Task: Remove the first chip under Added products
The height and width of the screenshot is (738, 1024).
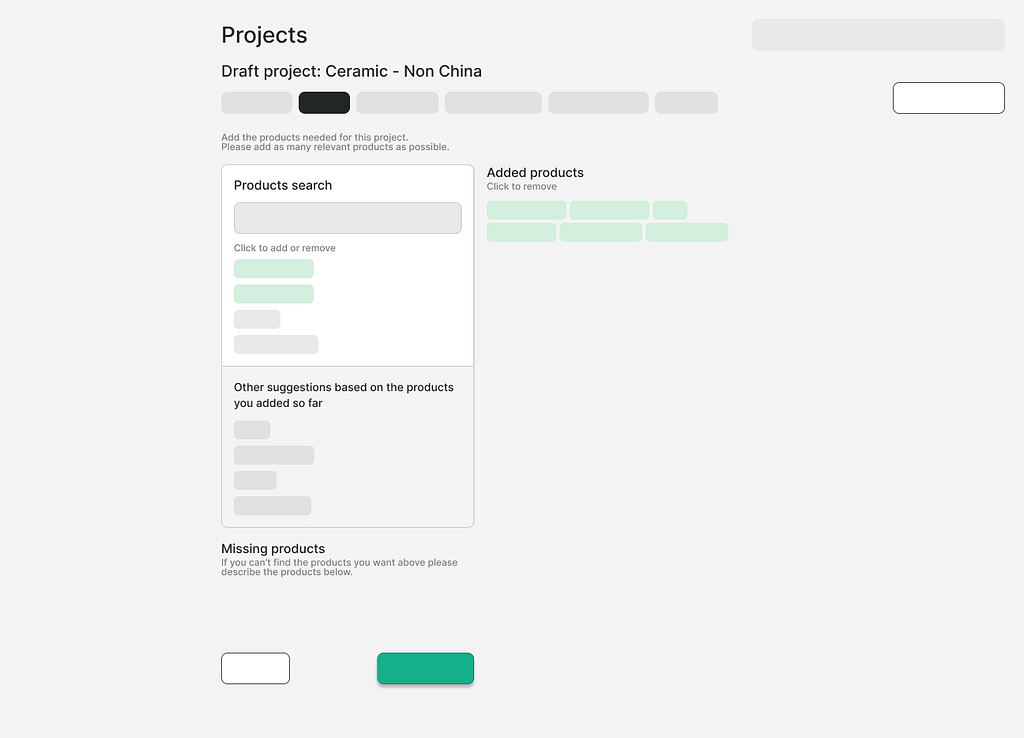Action: tap(526, 210)
